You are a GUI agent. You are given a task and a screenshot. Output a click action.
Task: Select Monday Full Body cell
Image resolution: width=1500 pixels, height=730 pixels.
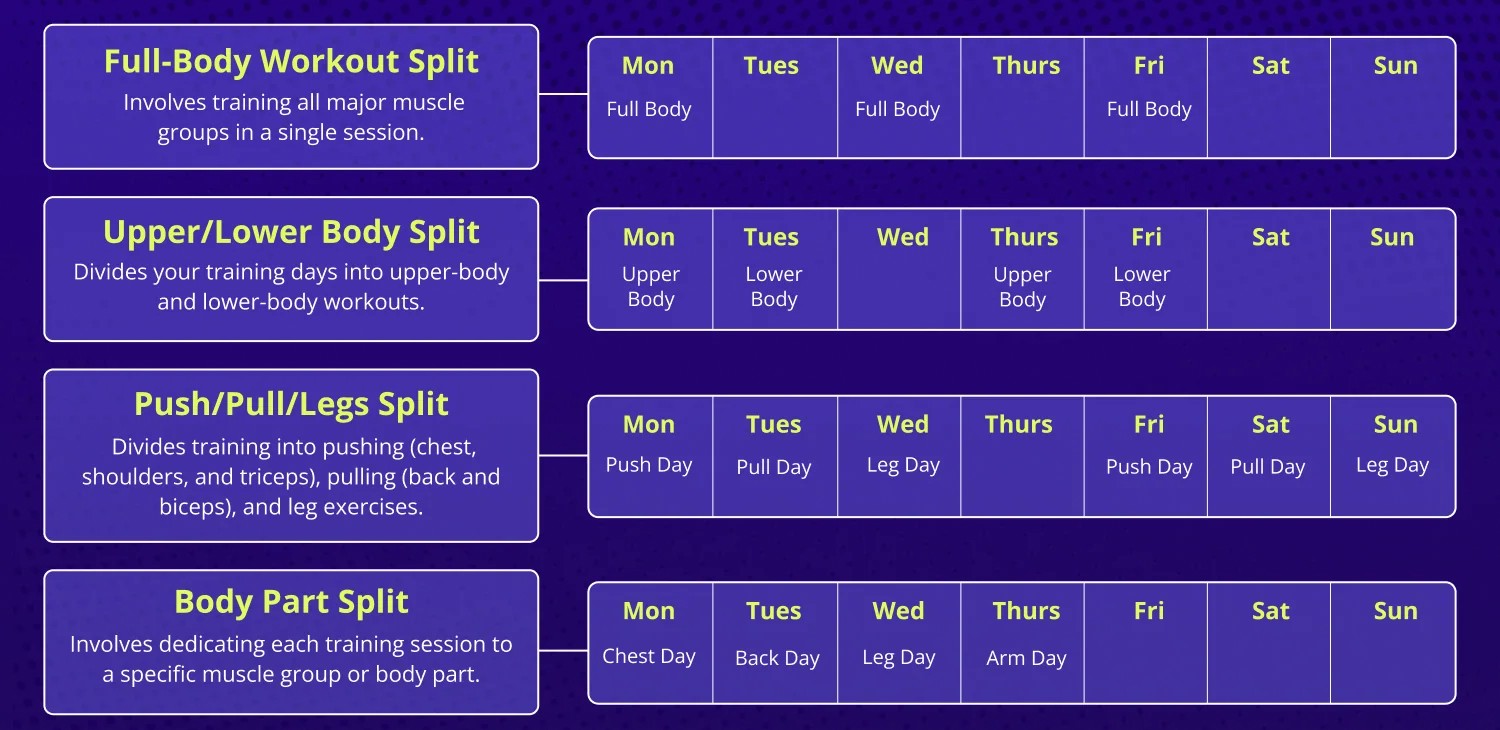pos(650,98)
